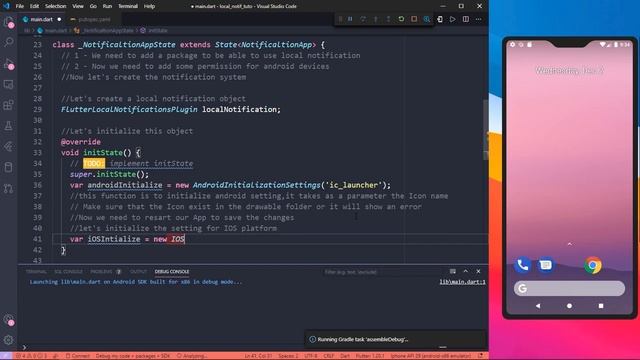
Task: Open the Edit menu
Action: pyautogui.click(x=34, y=6)
